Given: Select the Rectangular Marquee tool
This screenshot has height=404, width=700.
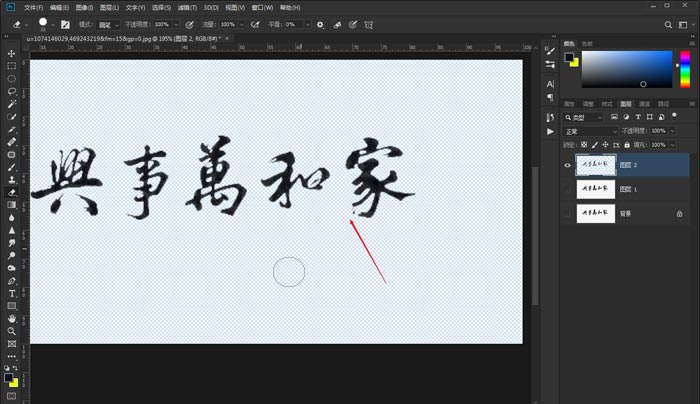Looking at the screenshot, I should [x=12, y=66].
